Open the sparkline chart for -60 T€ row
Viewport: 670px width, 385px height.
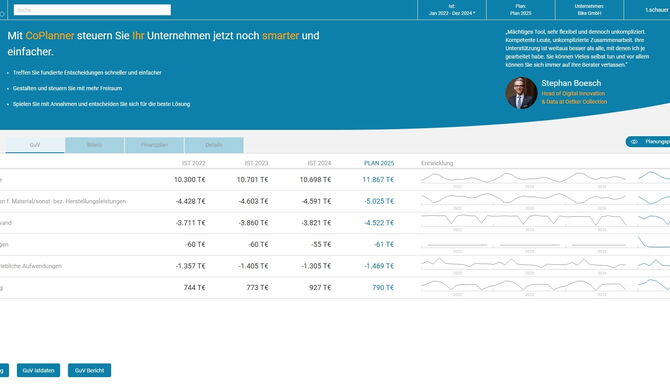tap(523, 244)
